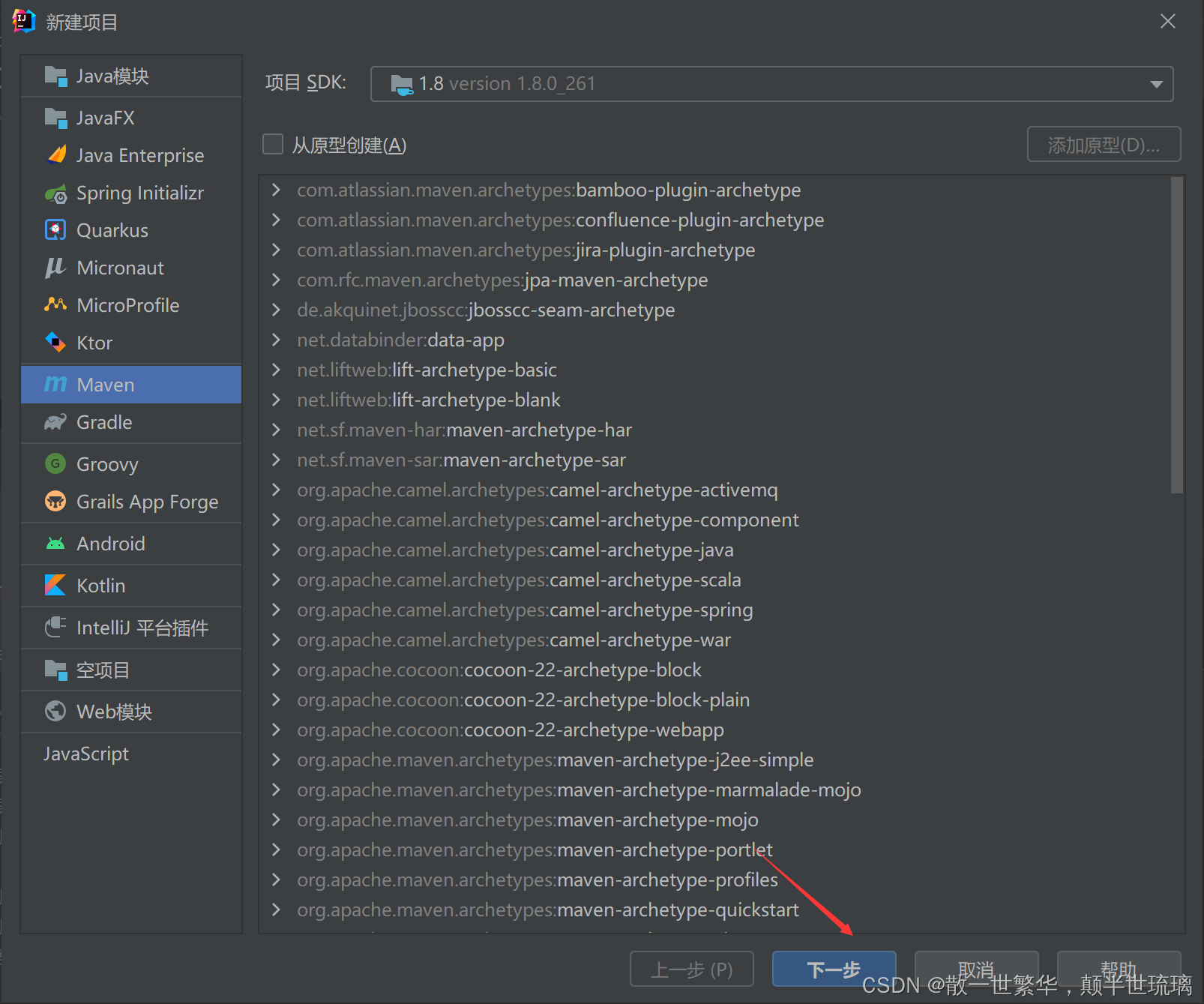Select Maven project type
Screen dimensions: 1204x1004
(x=131, y=385)
